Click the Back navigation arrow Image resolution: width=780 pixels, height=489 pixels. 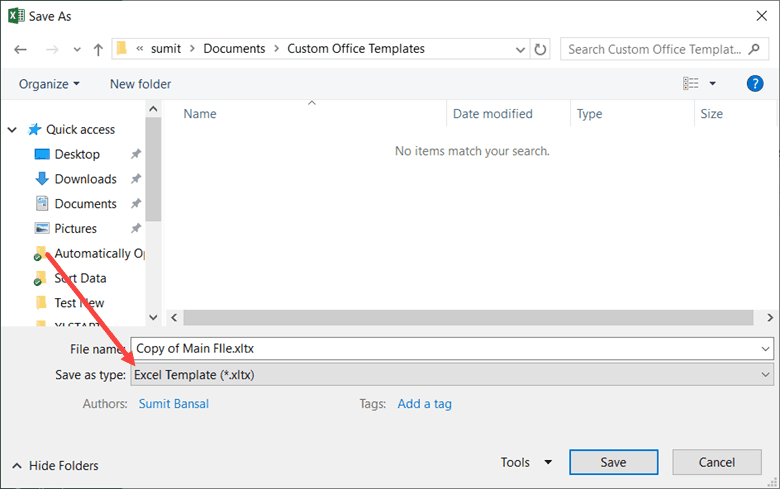tap(21, 49)
